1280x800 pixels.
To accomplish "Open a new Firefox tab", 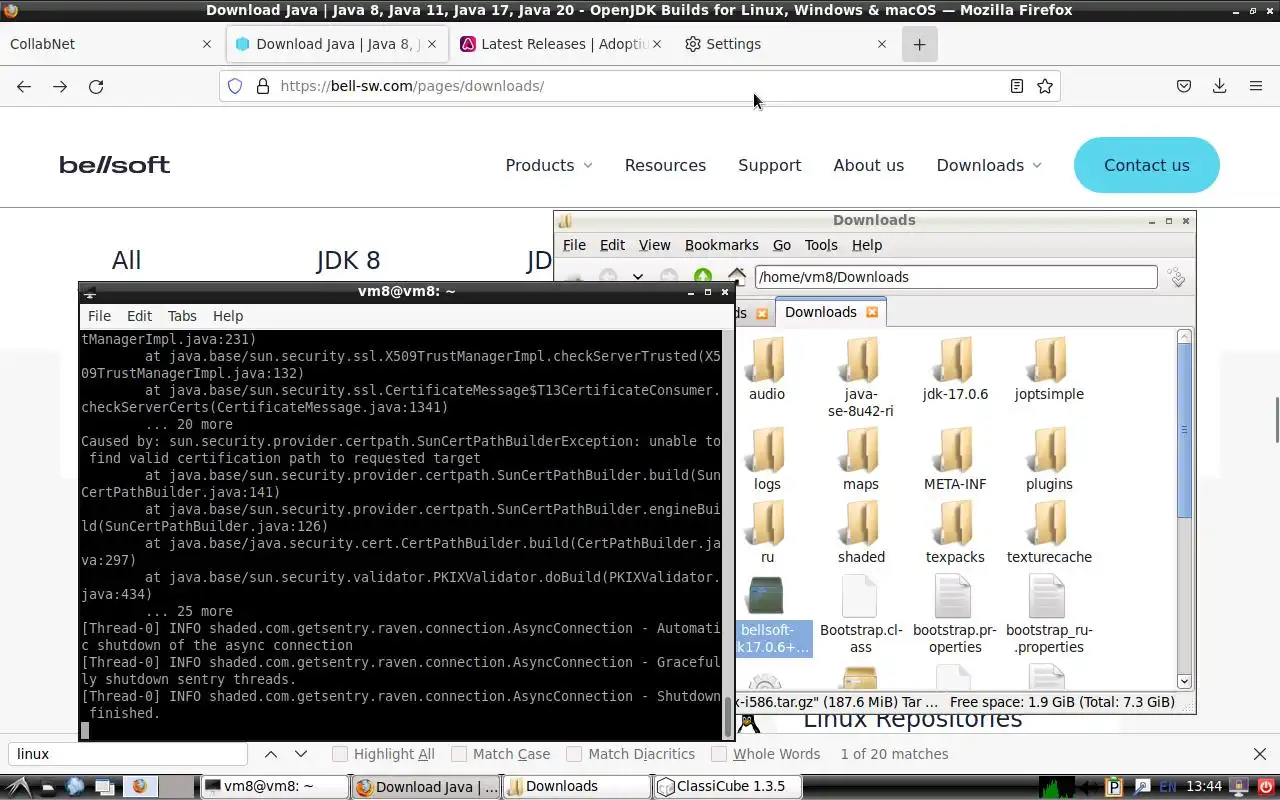I will click(x=919, y=44).
